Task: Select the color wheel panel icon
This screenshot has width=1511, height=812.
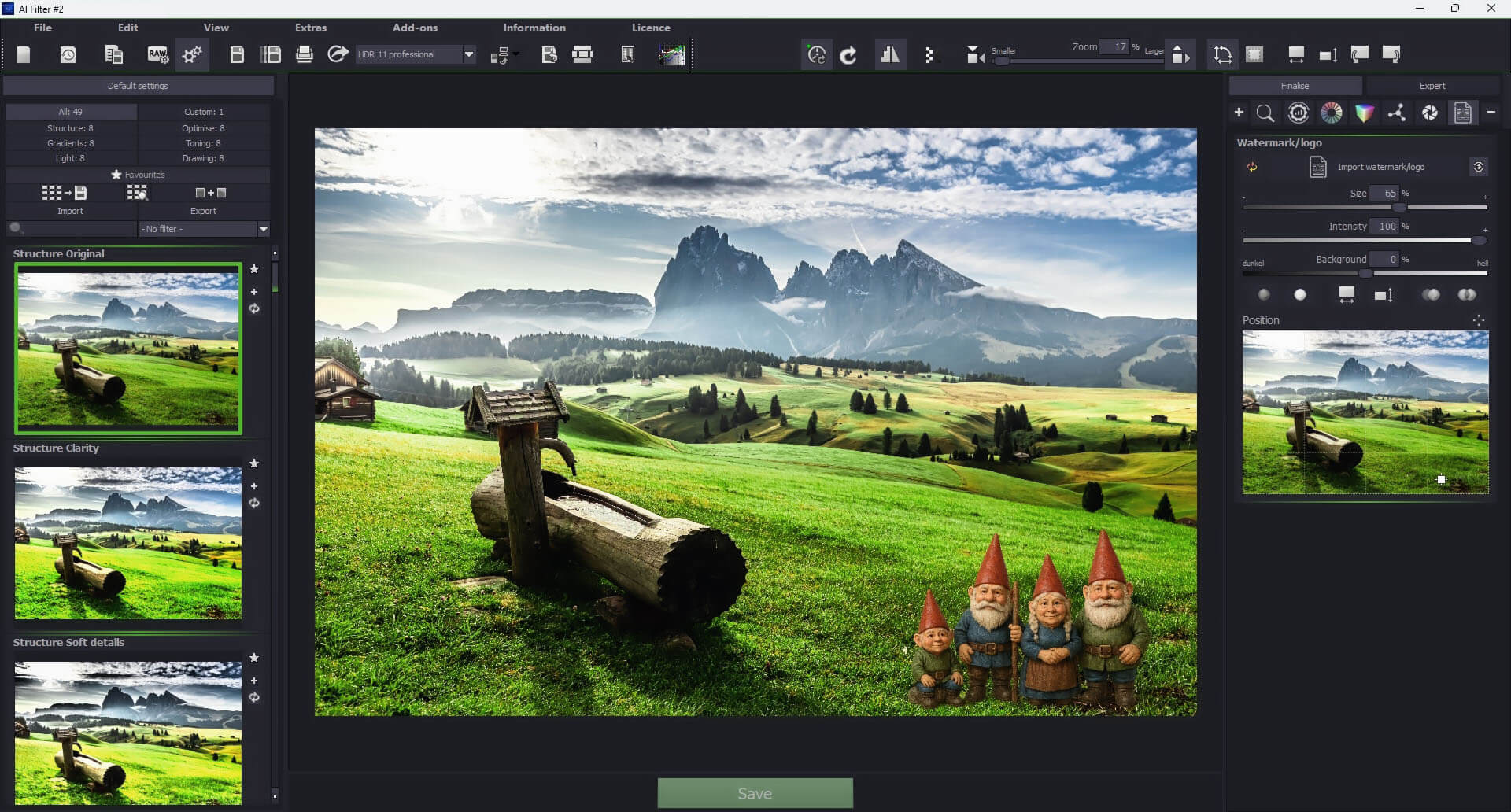Action: coord(1331,113)
